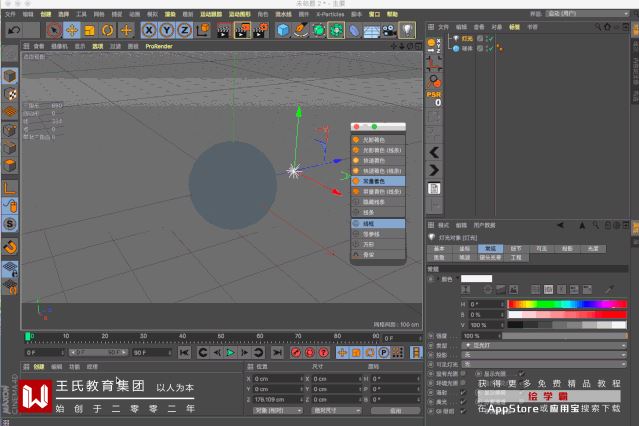Toggle the 高光 checkbox

[x=463, y=402]
